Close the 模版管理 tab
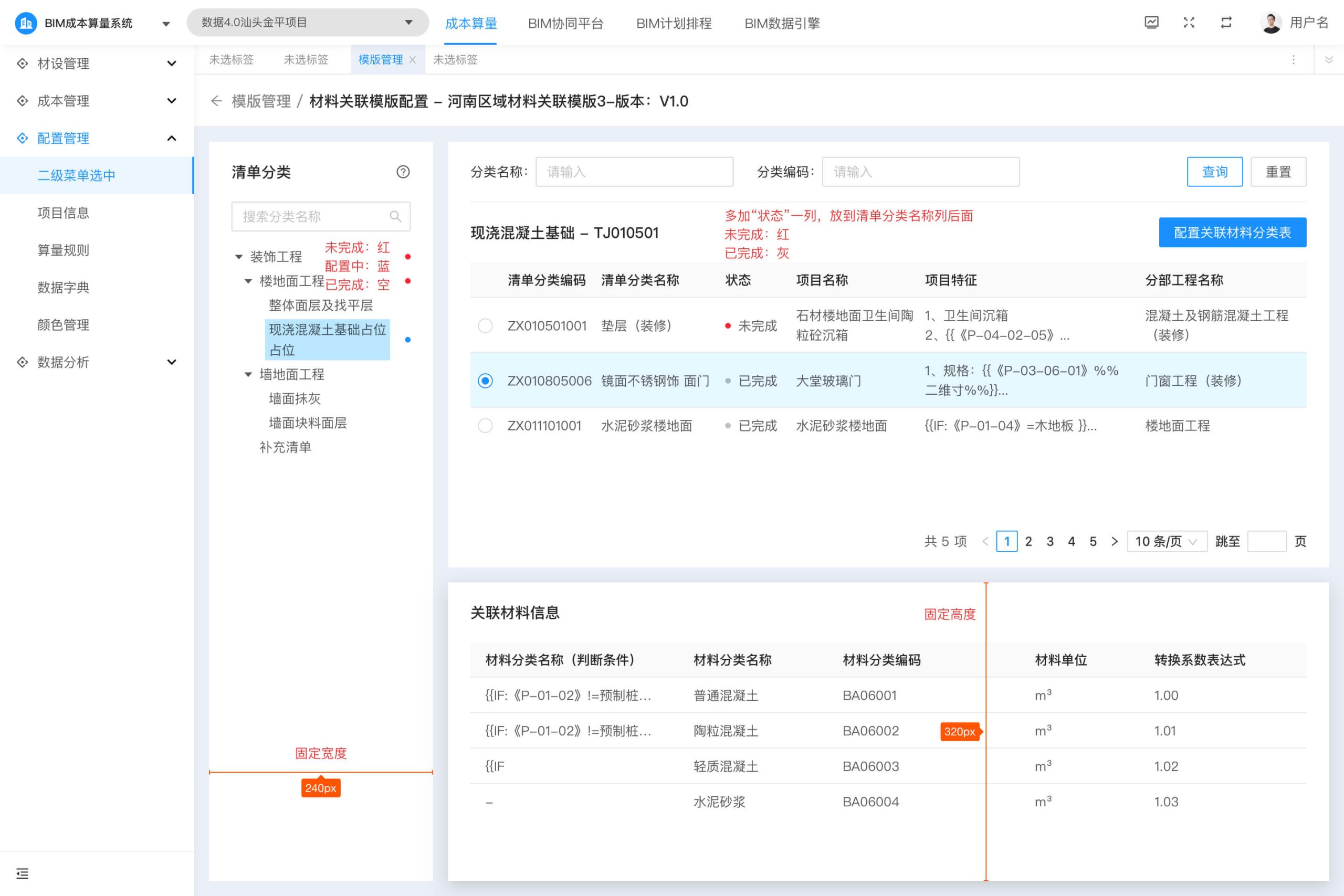Screen dimensions: 1344x896 [x=413, y=59]
